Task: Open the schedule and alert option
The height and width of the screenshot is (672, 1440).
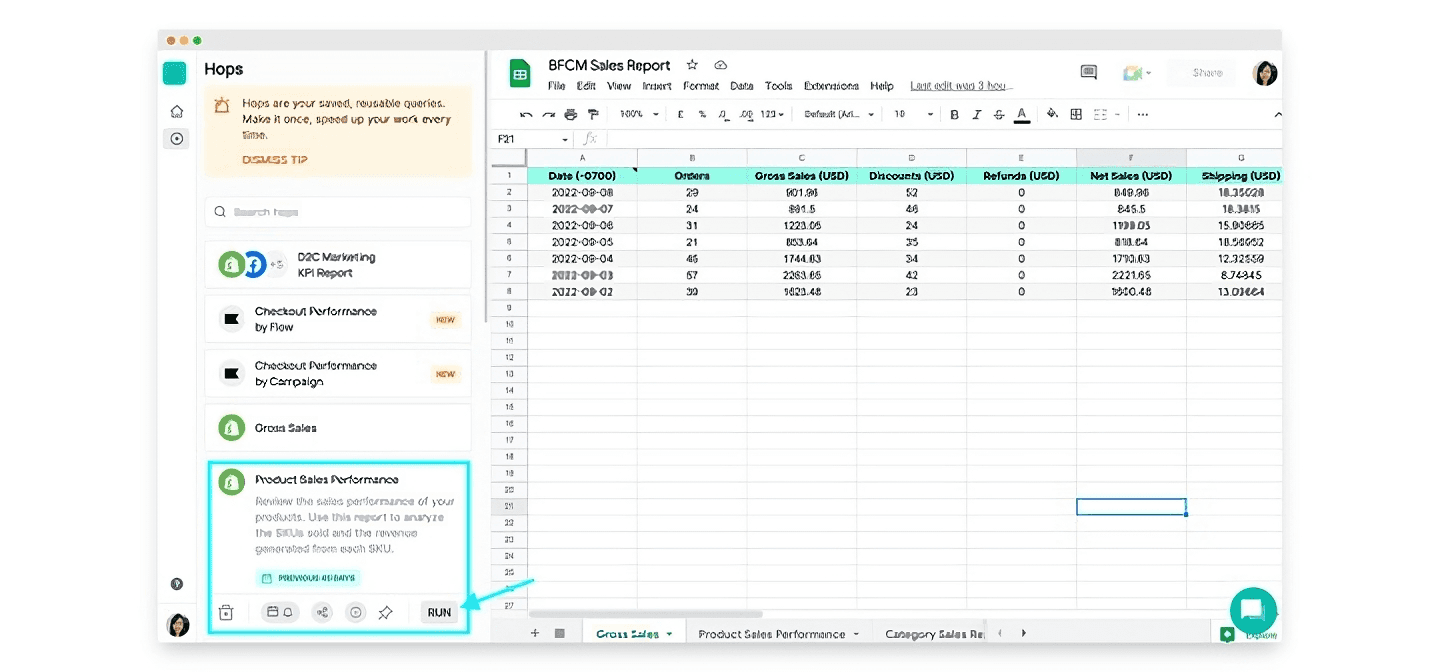Action: [278, 613]
